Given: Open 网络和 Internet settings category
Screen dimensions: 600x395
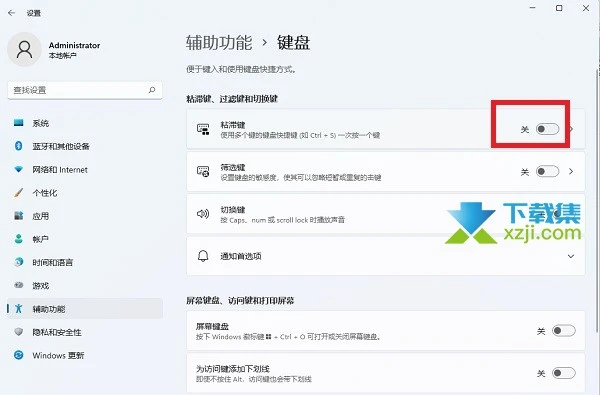Looking at the screenshot, I should pos(85,169).
